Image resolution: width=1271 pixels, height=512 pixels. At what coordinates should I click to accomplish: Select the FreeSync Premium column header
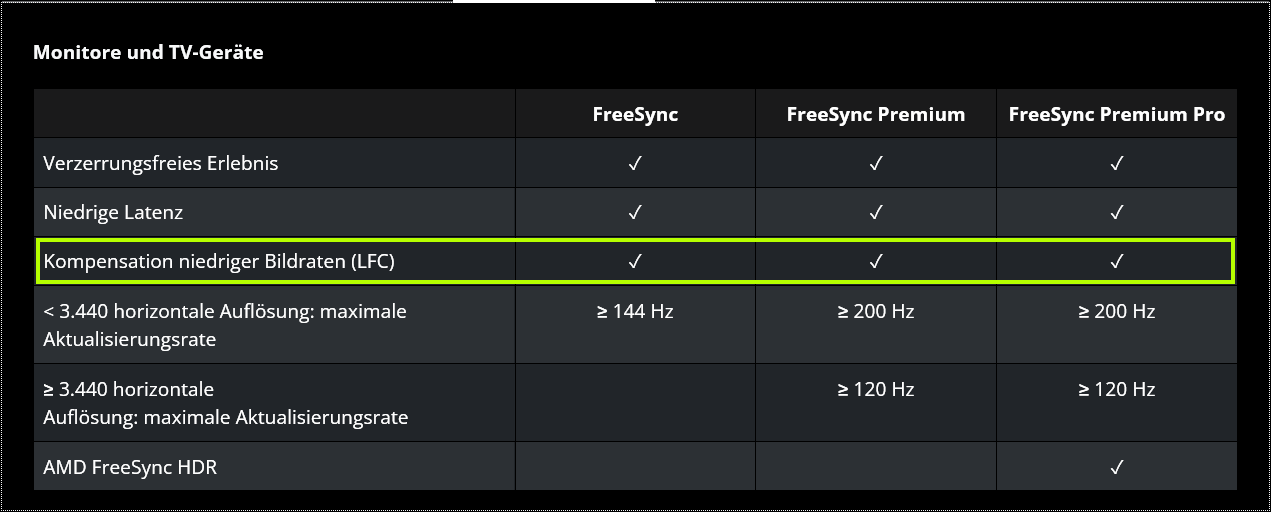click(x=876, y=114)
